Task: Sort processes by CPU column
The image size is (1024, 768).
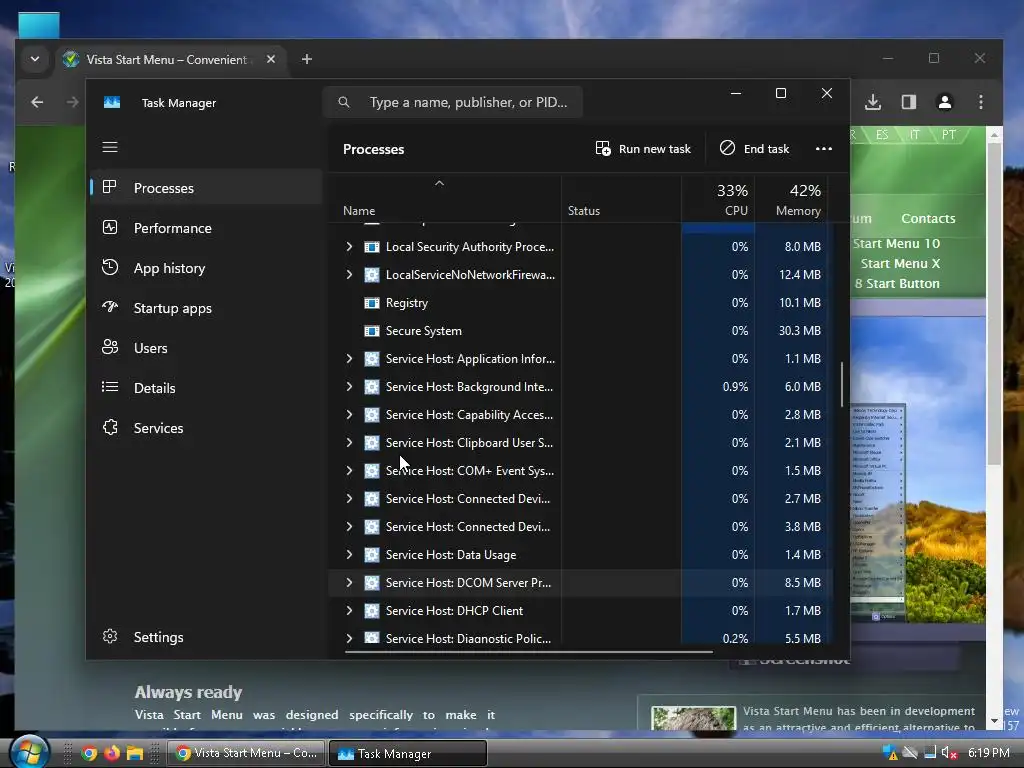Action: click(x=718, y=200)
